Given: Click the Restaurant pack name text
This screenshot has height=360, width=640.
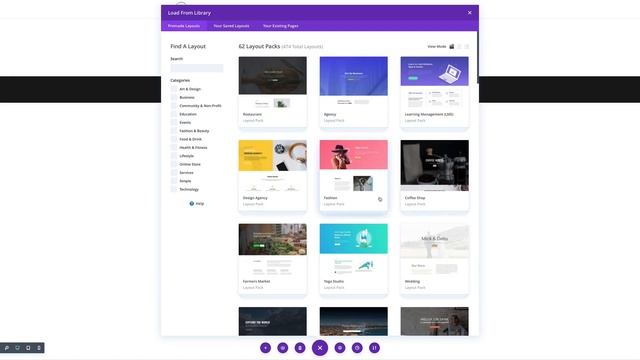Looking at the screenshot, I should click(252, 114).
